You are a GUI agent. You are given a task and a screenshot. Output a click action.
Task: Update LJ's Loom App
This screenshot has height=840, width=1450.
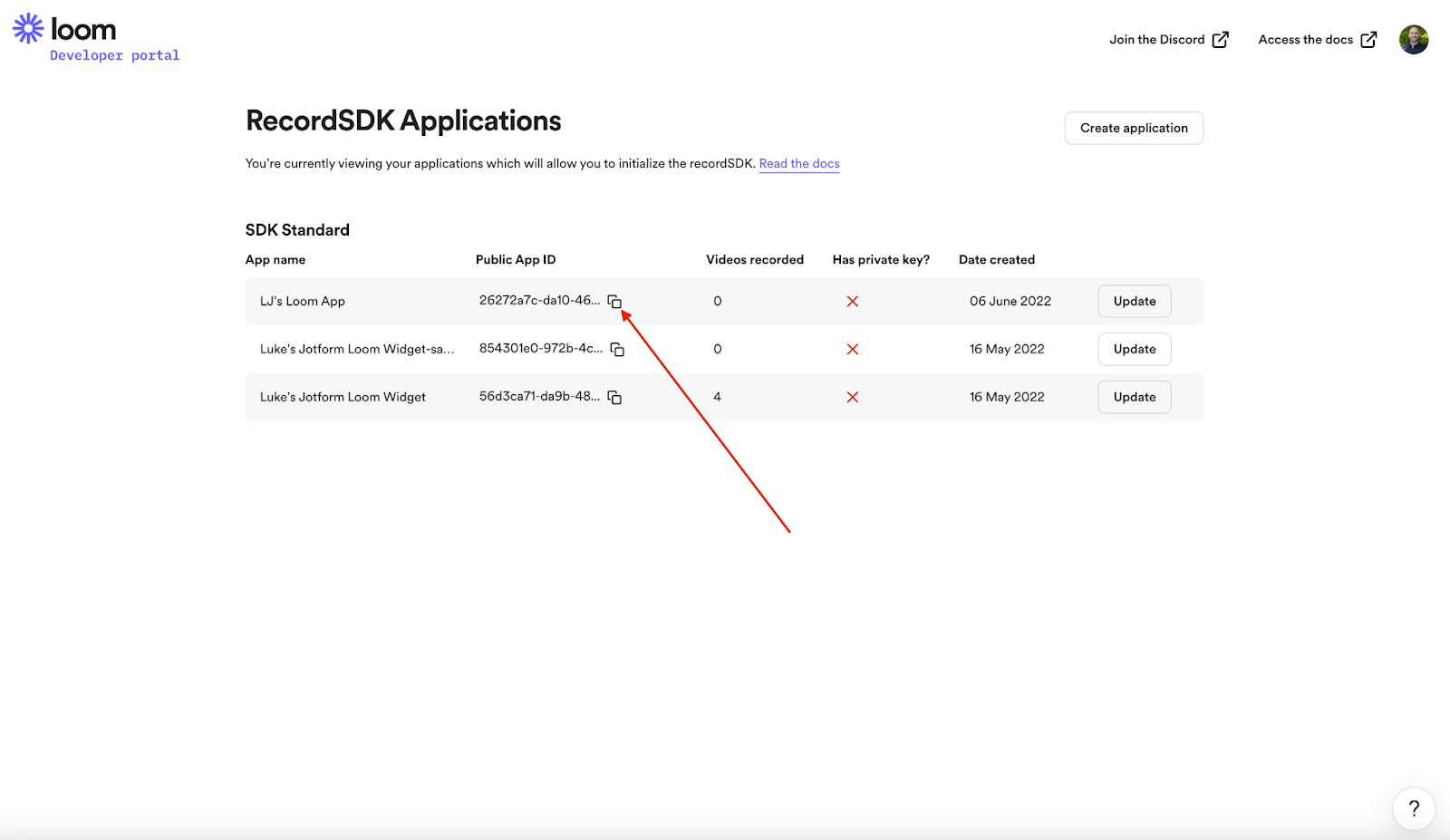click(1134, 302)
